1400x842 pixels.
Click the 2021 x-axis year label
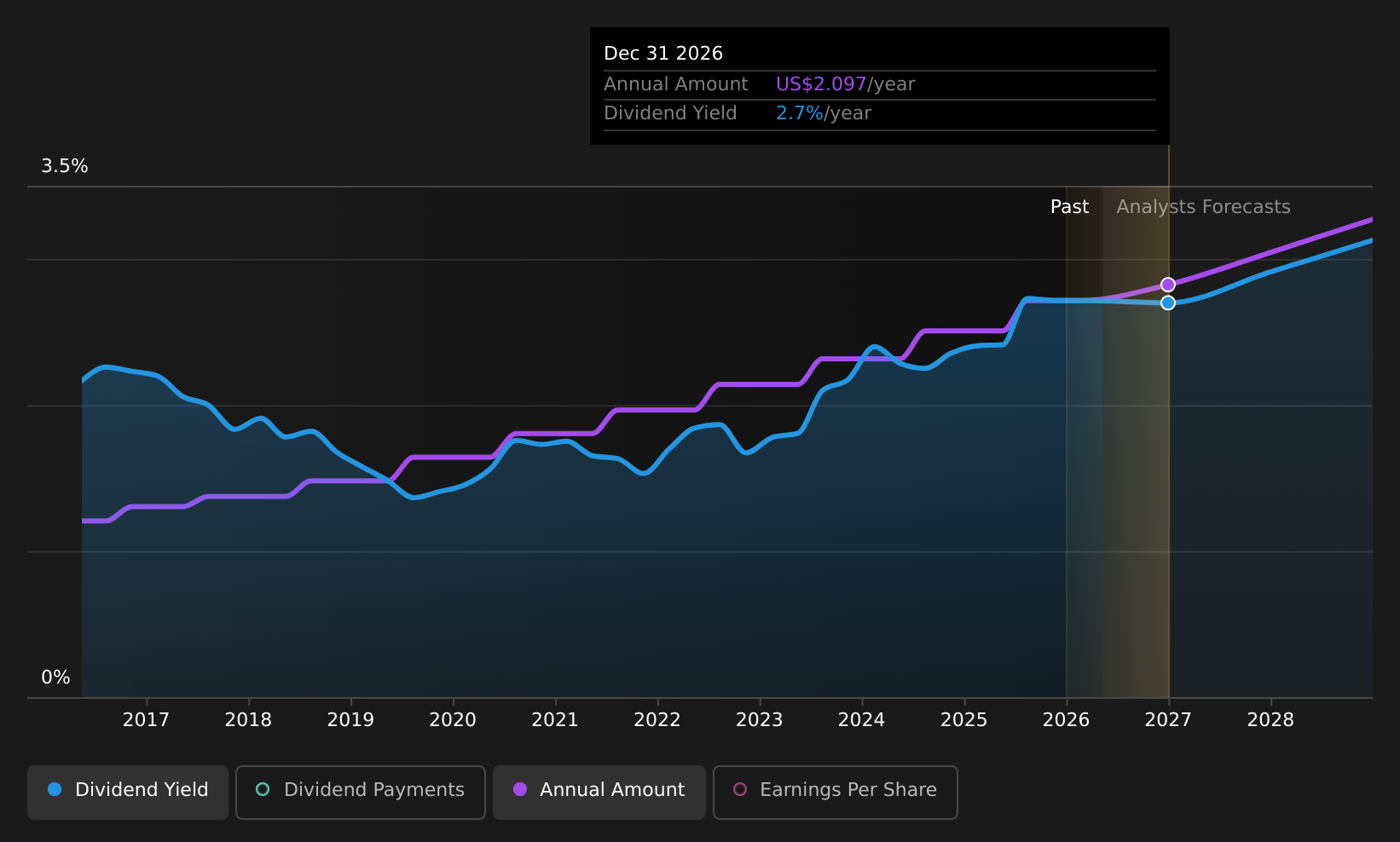pyautogui.click(x=555, y=720)
